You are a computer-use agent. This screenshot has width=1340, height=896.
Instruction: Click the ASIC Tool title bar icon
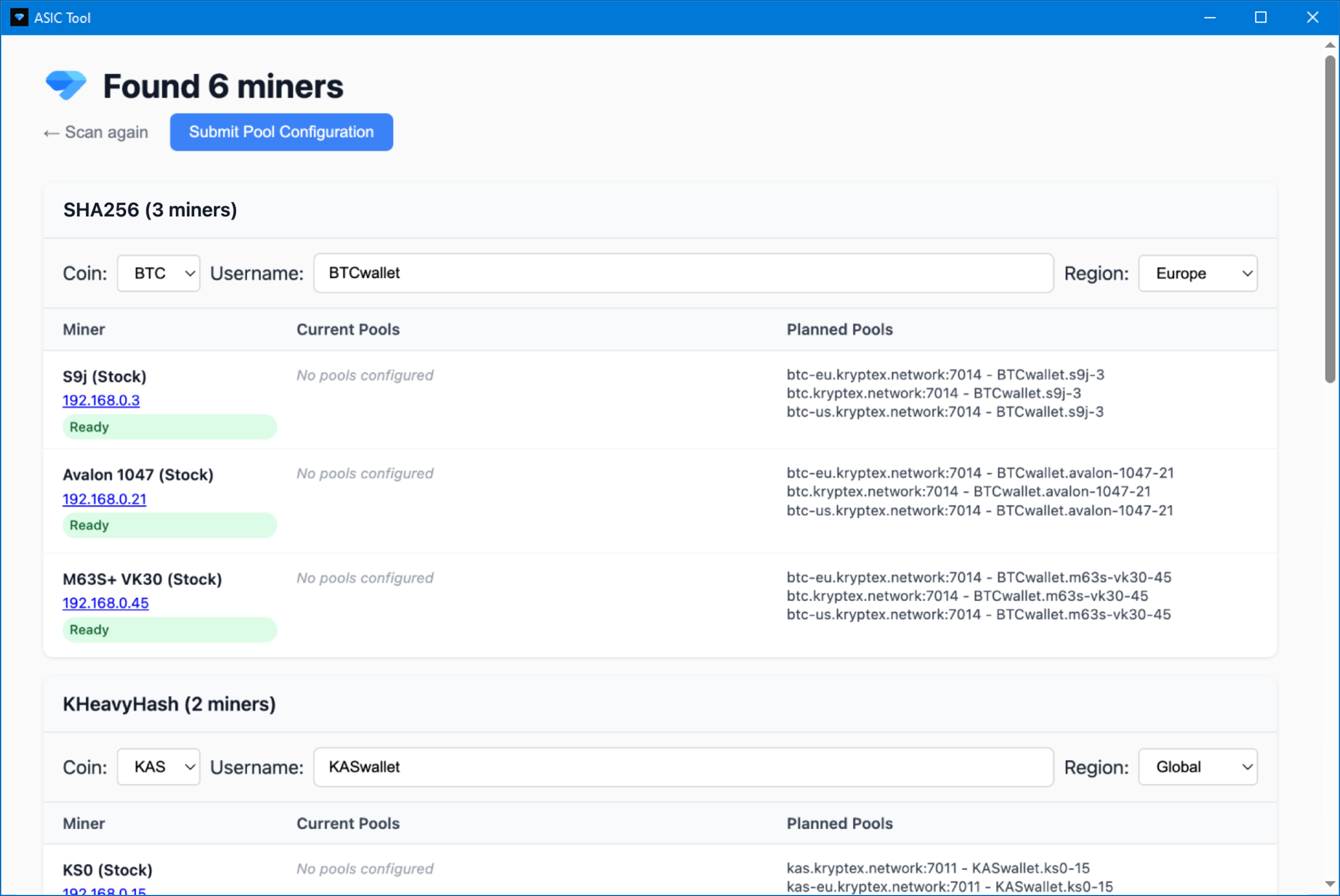click(x=19, y=17)
